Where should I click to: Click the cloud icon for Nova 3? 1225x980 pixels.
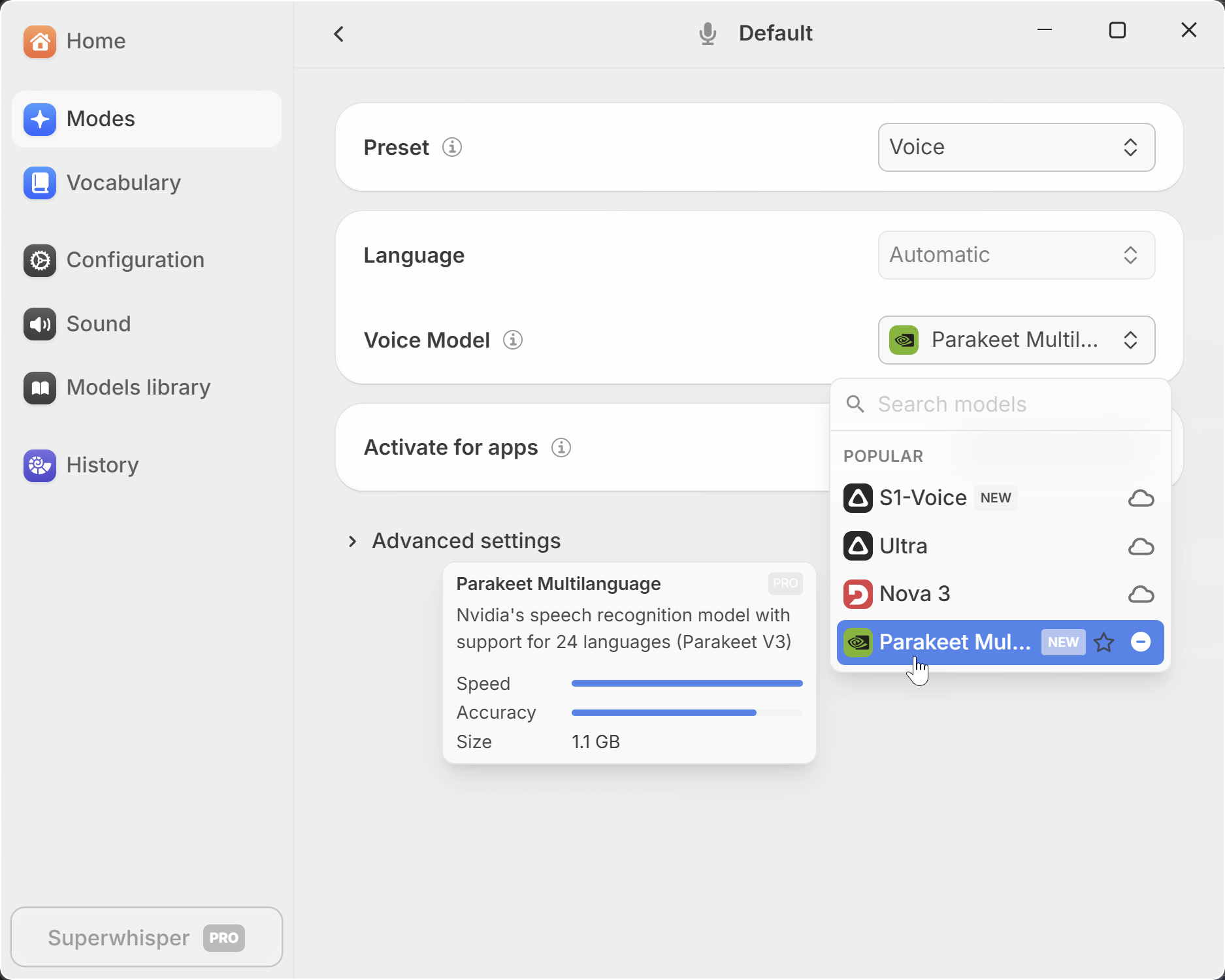pyautogui.click(x=1141, y=595)
